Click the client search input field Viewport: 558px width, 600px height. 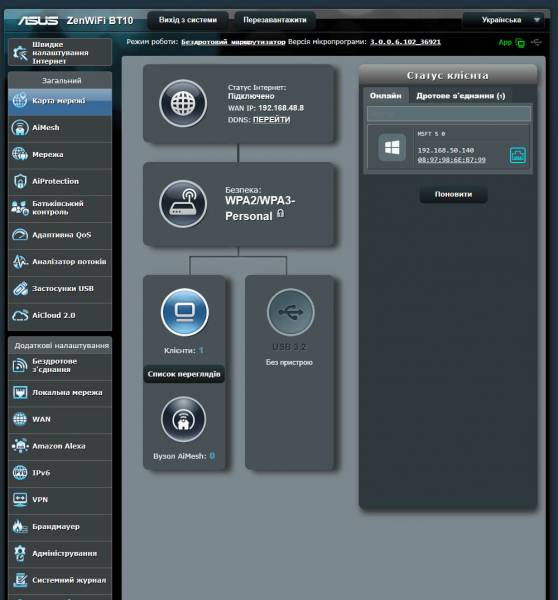click(x=449, y=114)
